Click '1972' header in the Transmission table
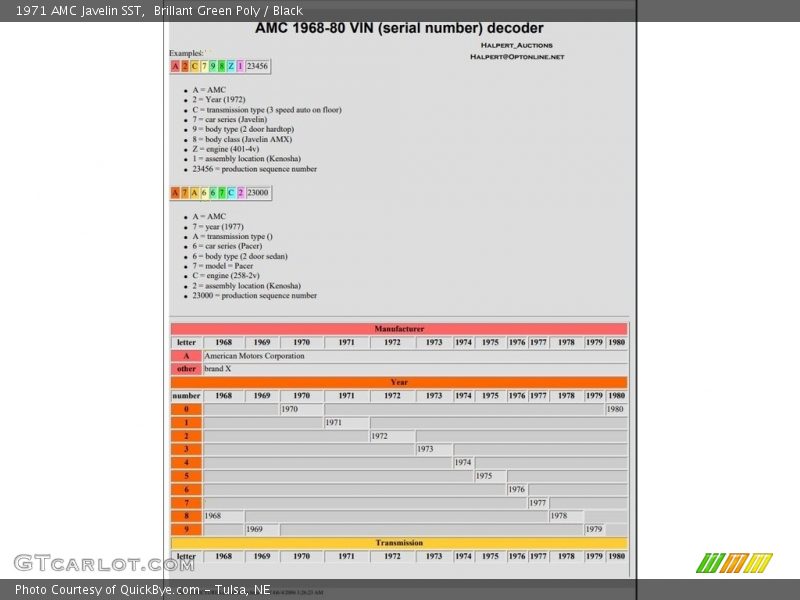 point(392,557)
